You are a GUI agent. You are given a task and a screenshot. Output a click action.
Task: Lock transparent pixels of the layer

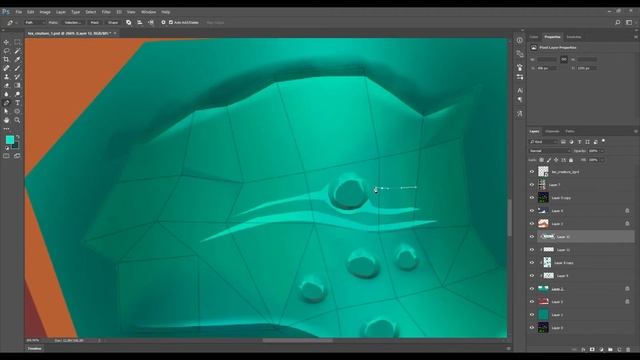(542, 160)
